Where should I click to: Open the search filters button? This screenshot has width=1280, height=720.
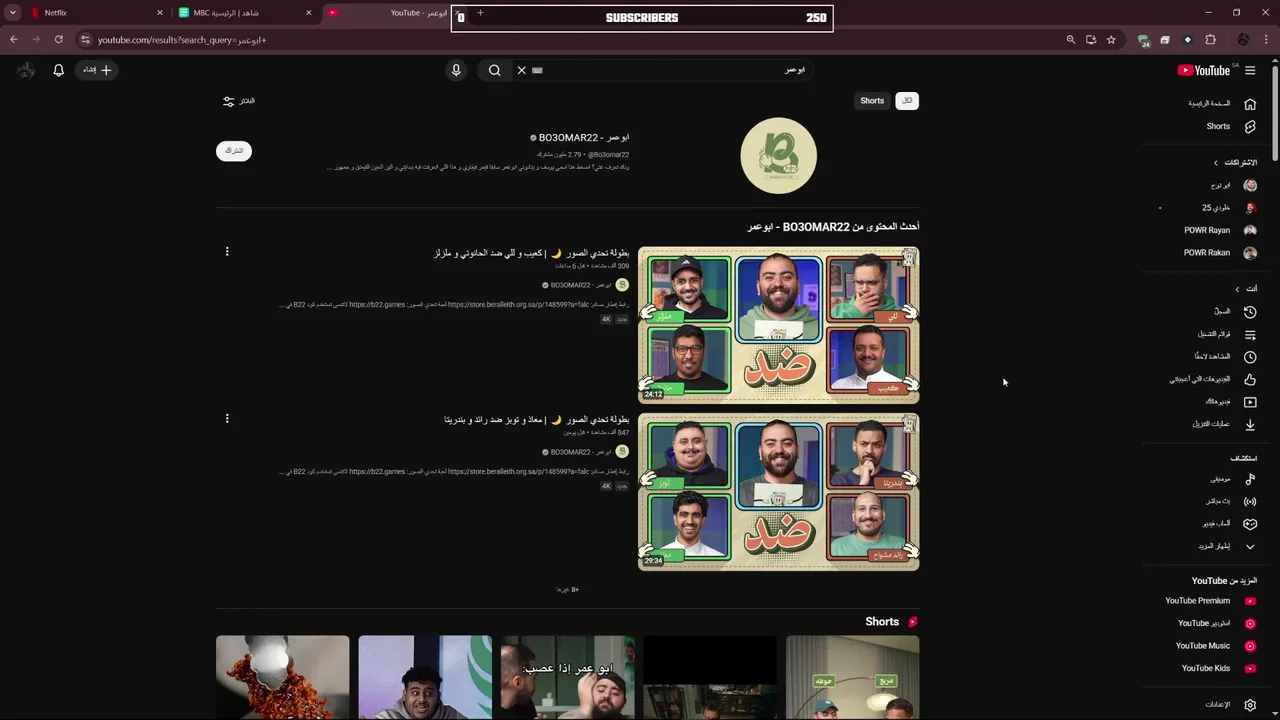click(238, 101)
